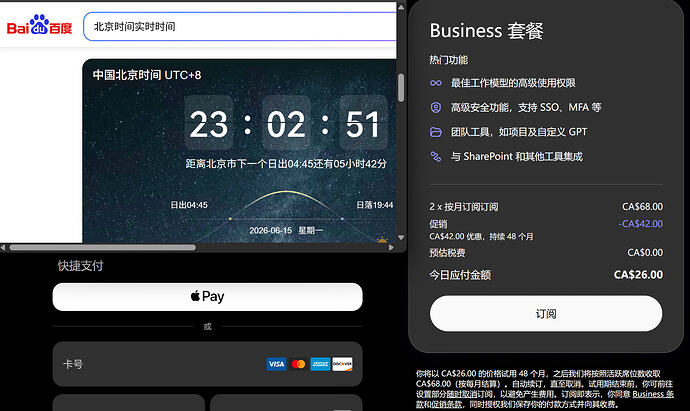Image resolution: width=690 pixels, height=411 pixels.
Task: Click the 今日应付金额 label
Action: (x=460, y=275)
